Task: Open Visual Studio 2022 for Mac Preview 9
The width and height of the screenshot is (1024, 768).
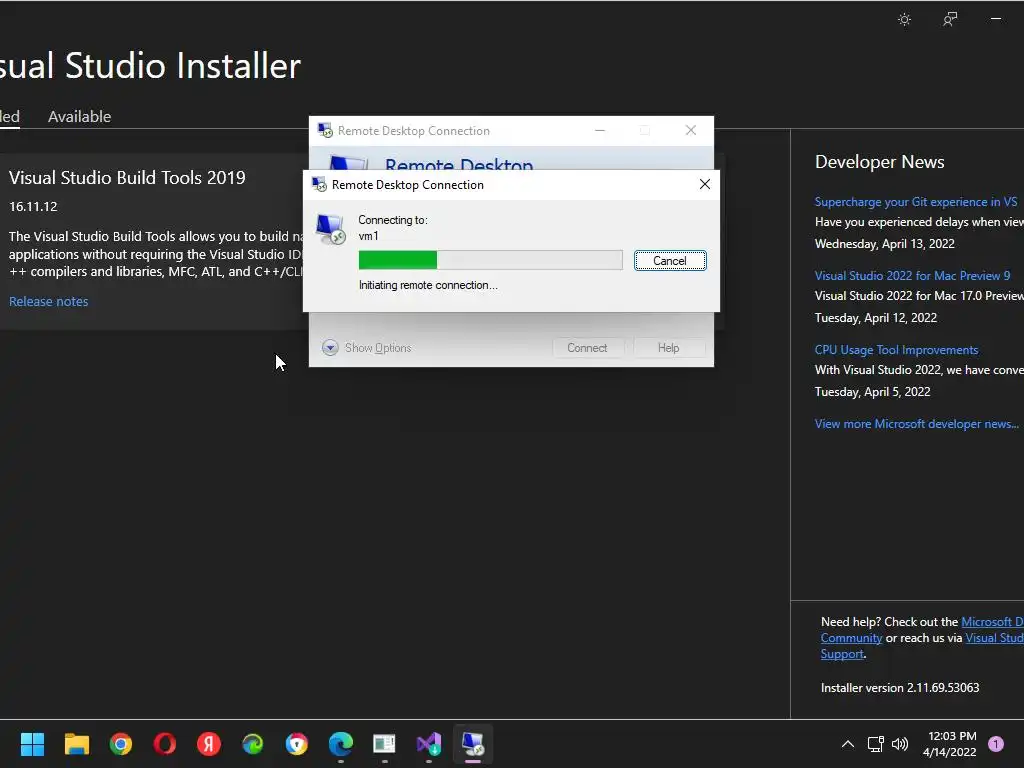Action: [912, 276]
